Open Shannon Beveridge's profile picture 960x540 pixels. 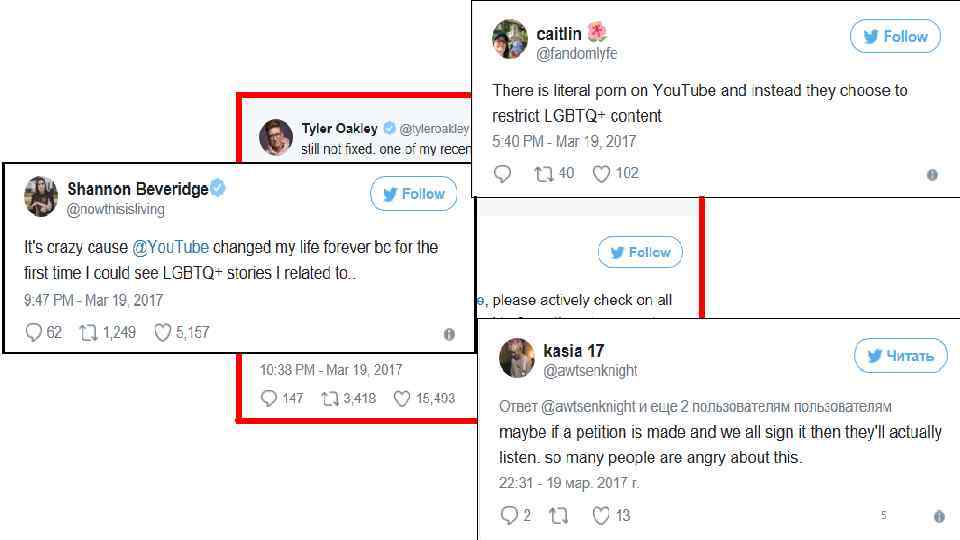tap(41, 196)
